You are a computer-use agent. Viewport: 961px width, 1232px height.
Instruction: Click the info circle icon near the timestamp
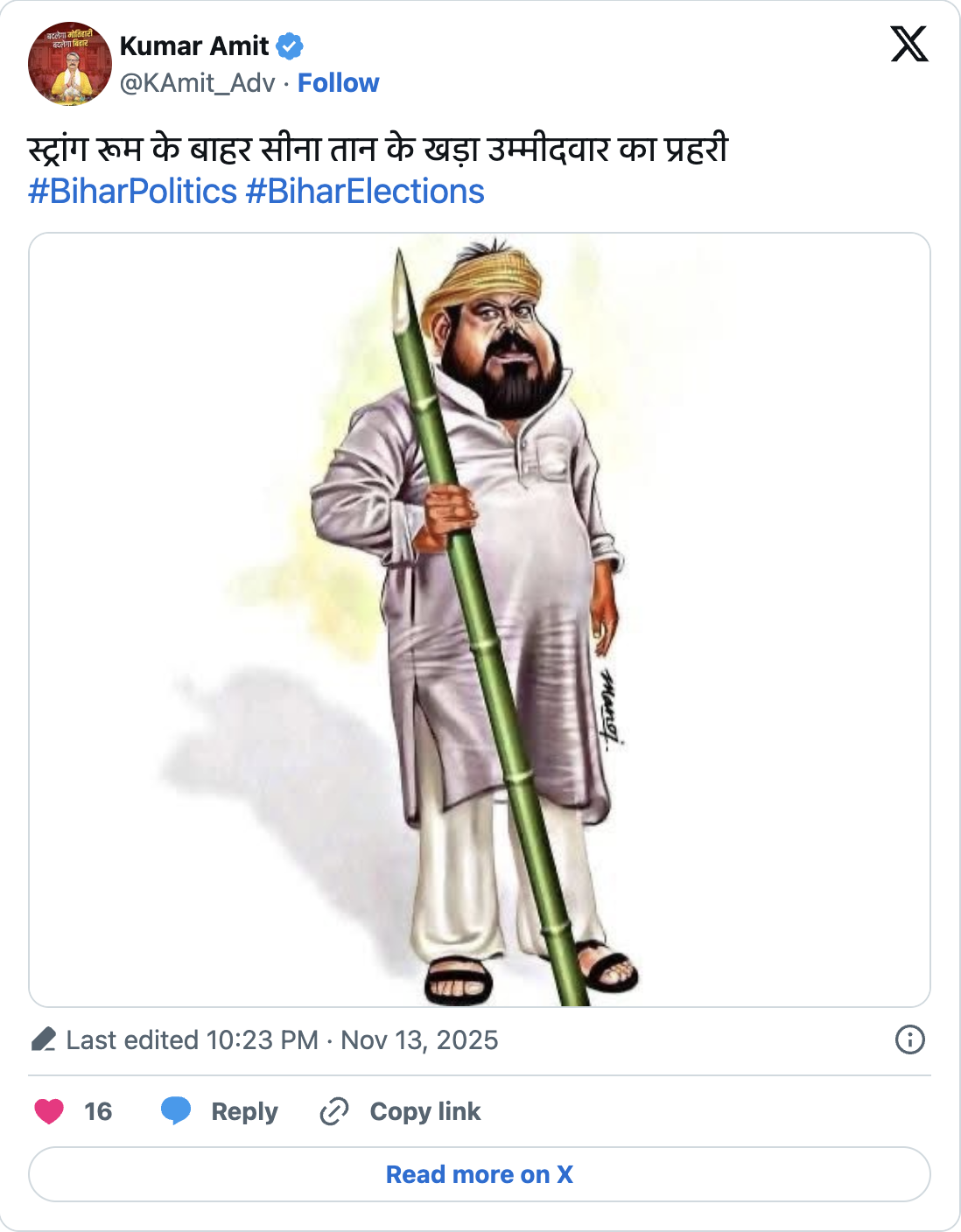pos(911,1039)
